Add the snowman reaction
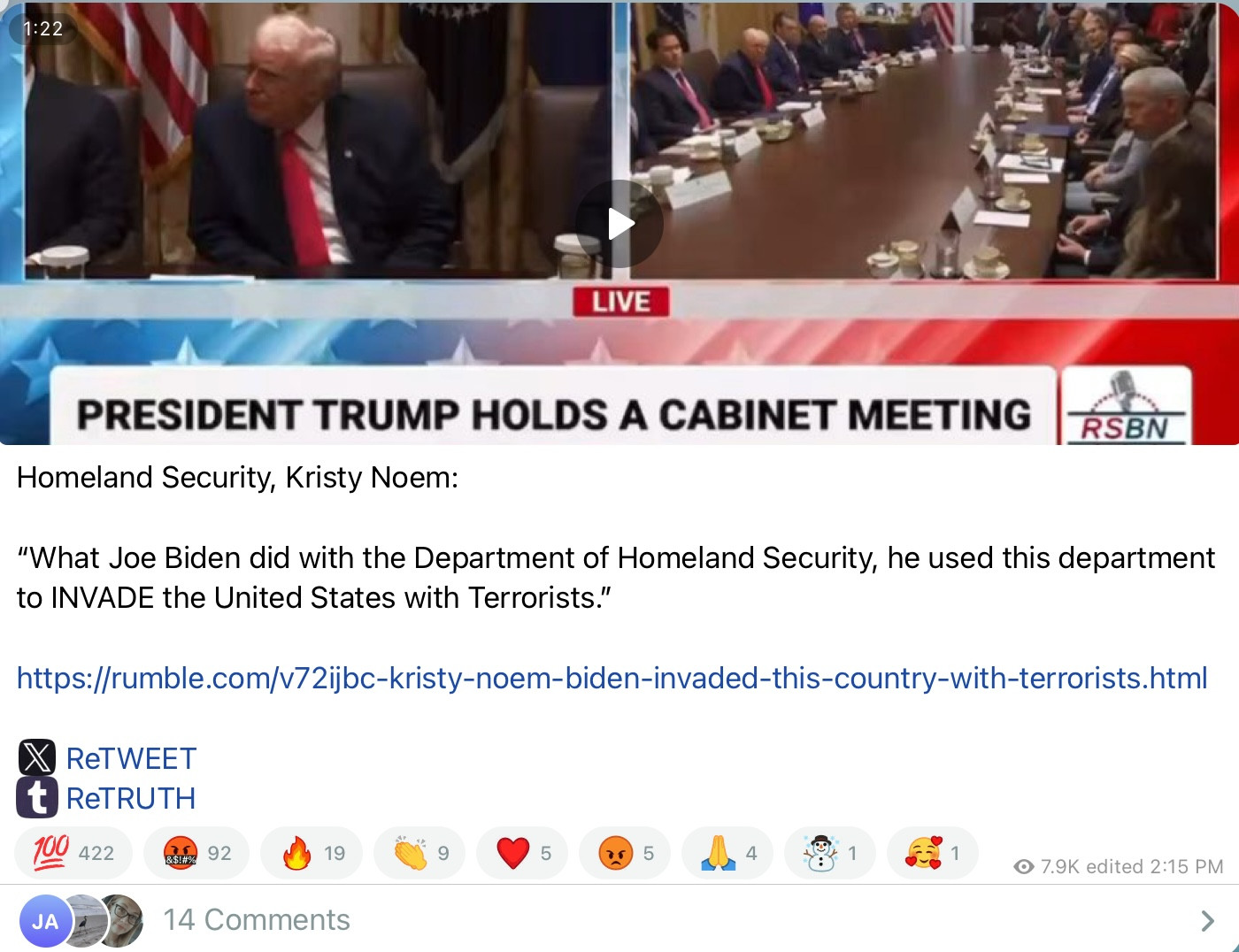 (x=830, y=853)
